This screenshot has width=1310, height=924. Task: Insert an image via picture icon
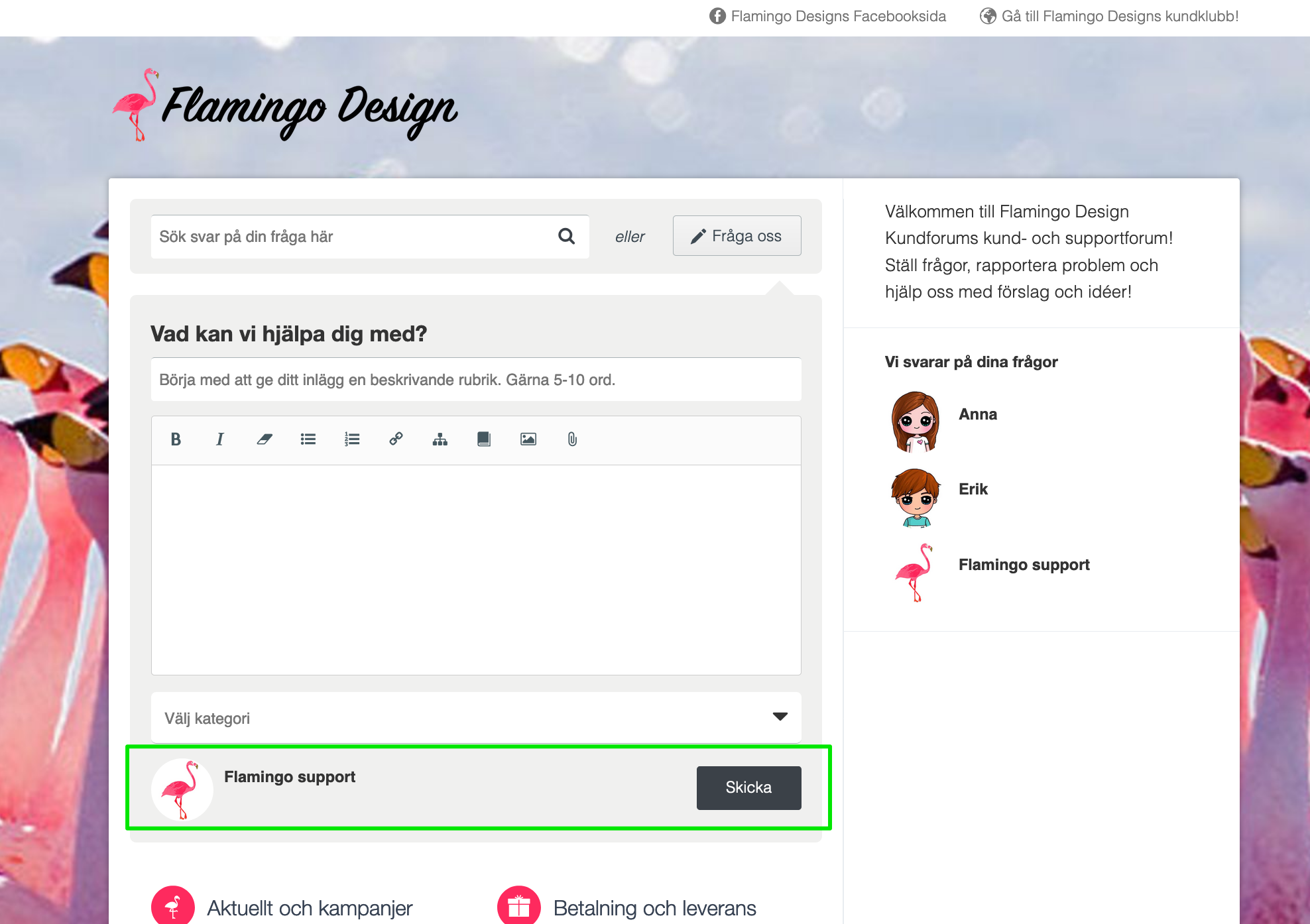[528, 439]
